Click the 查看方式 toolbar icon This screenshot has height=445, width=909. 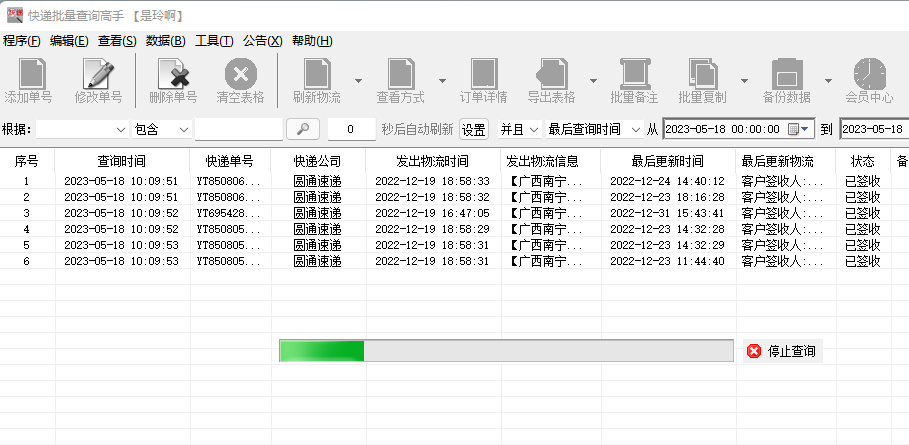point(401,74)
